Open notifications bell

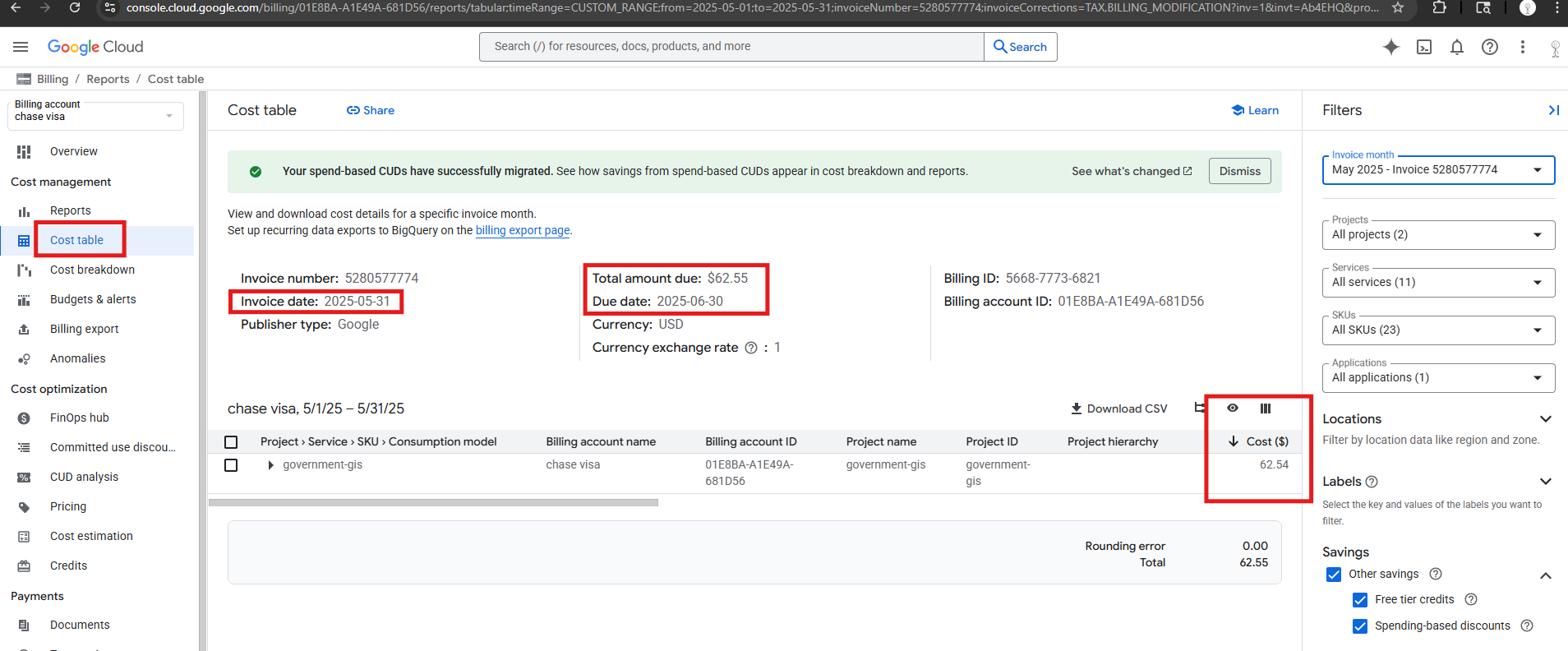coord(1457,47)
